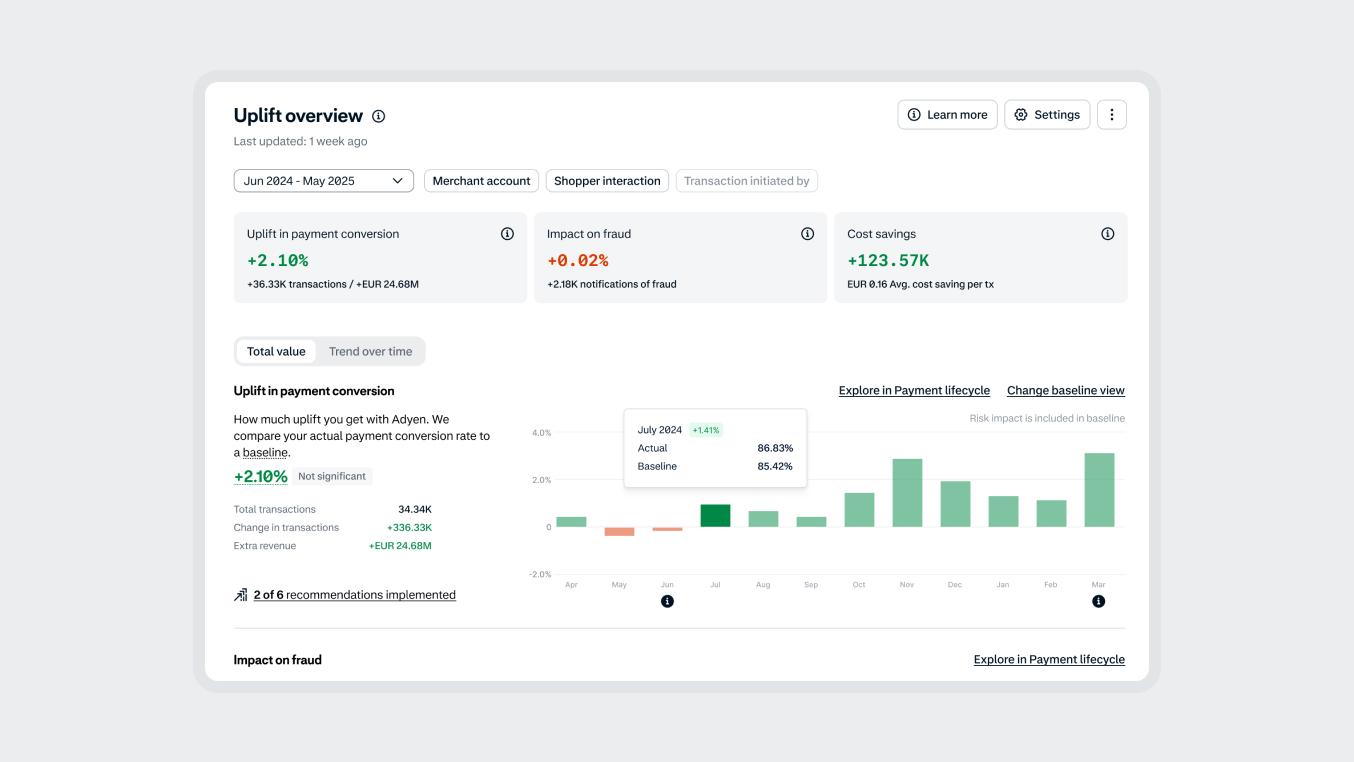Click the info icon on the payment conversion card
The width and height of the screenshot is (1354, 762).
coord(507,232)
